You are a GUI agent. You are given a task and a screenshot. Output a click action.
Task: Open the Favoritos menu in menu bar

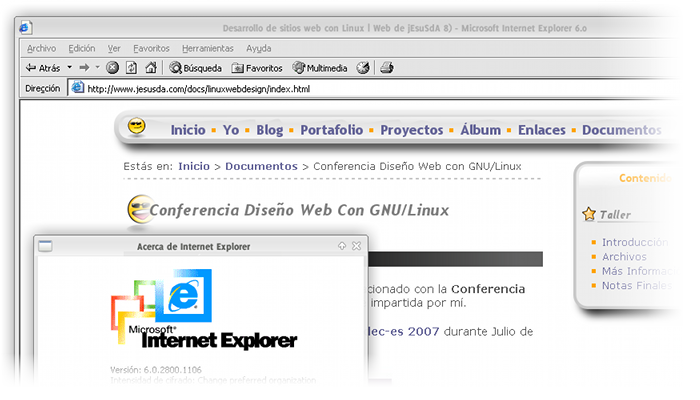(151, 48)
